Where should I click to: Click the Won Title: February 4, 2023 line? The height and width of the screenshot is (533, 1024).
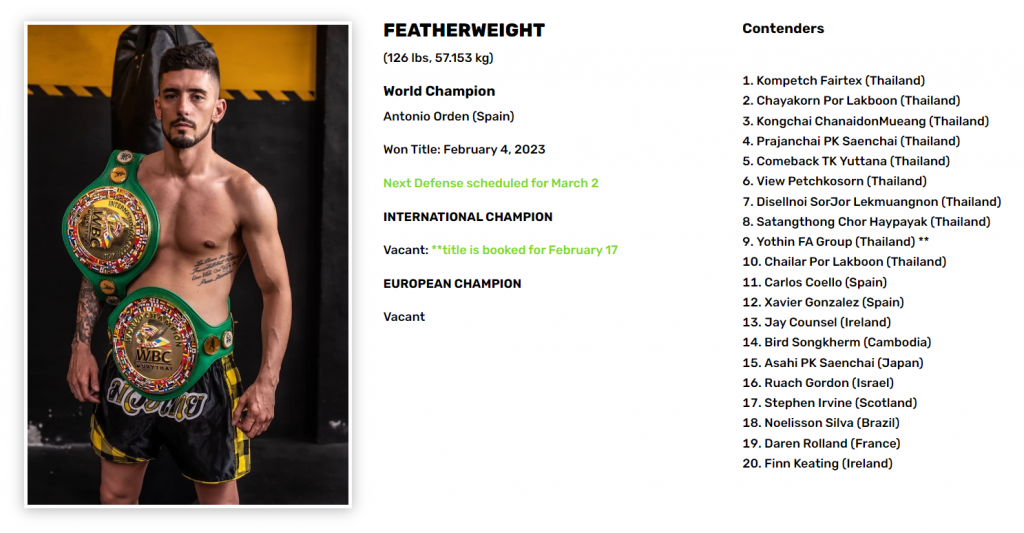464,150
